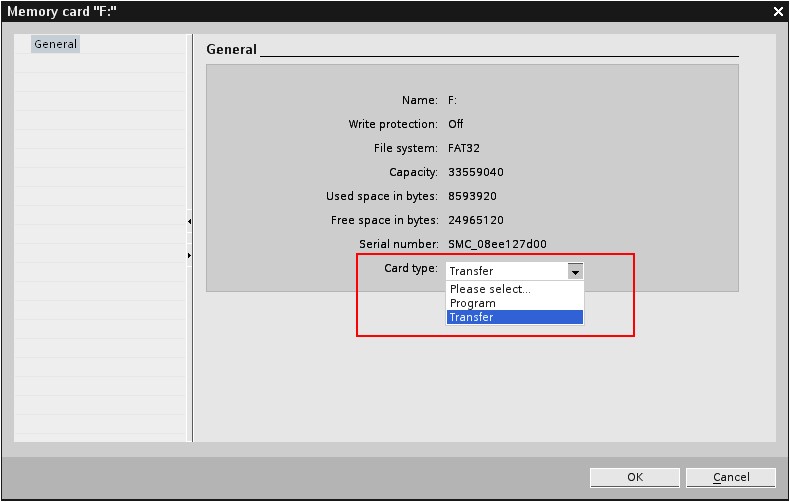Click the right-pointing splitter arrow
790x502 pixels.
tap(189, 256)
